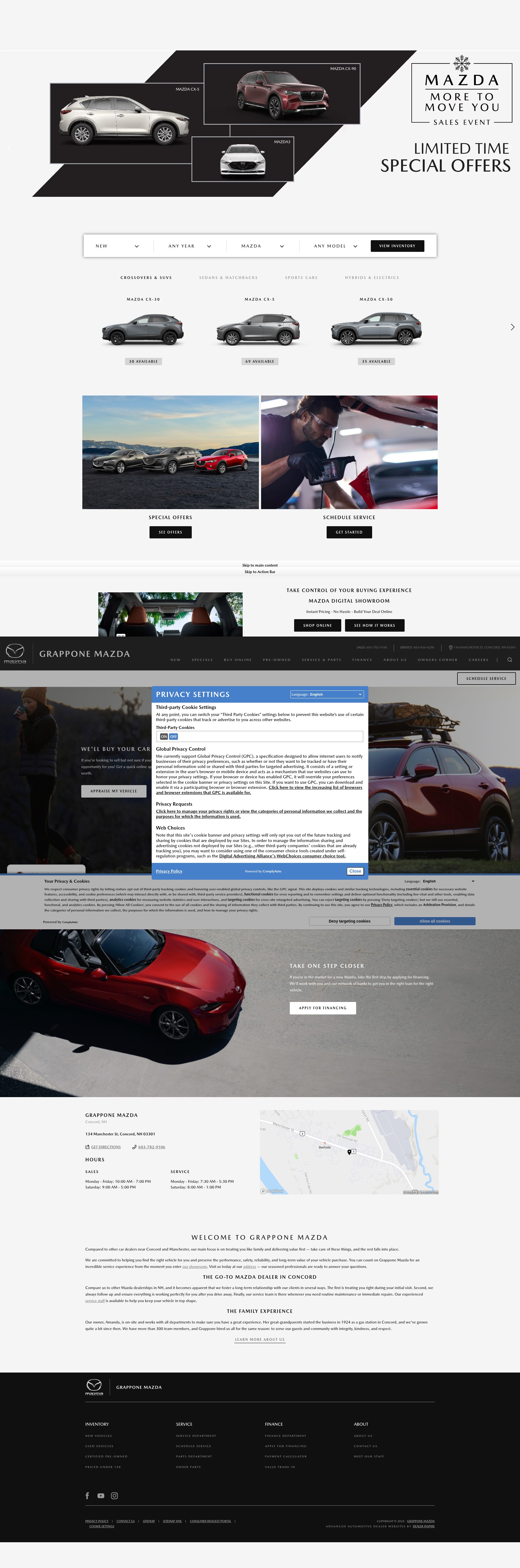Open the Service & Parts menu
Screen dimensions: 520x1568
pos(322,660)
